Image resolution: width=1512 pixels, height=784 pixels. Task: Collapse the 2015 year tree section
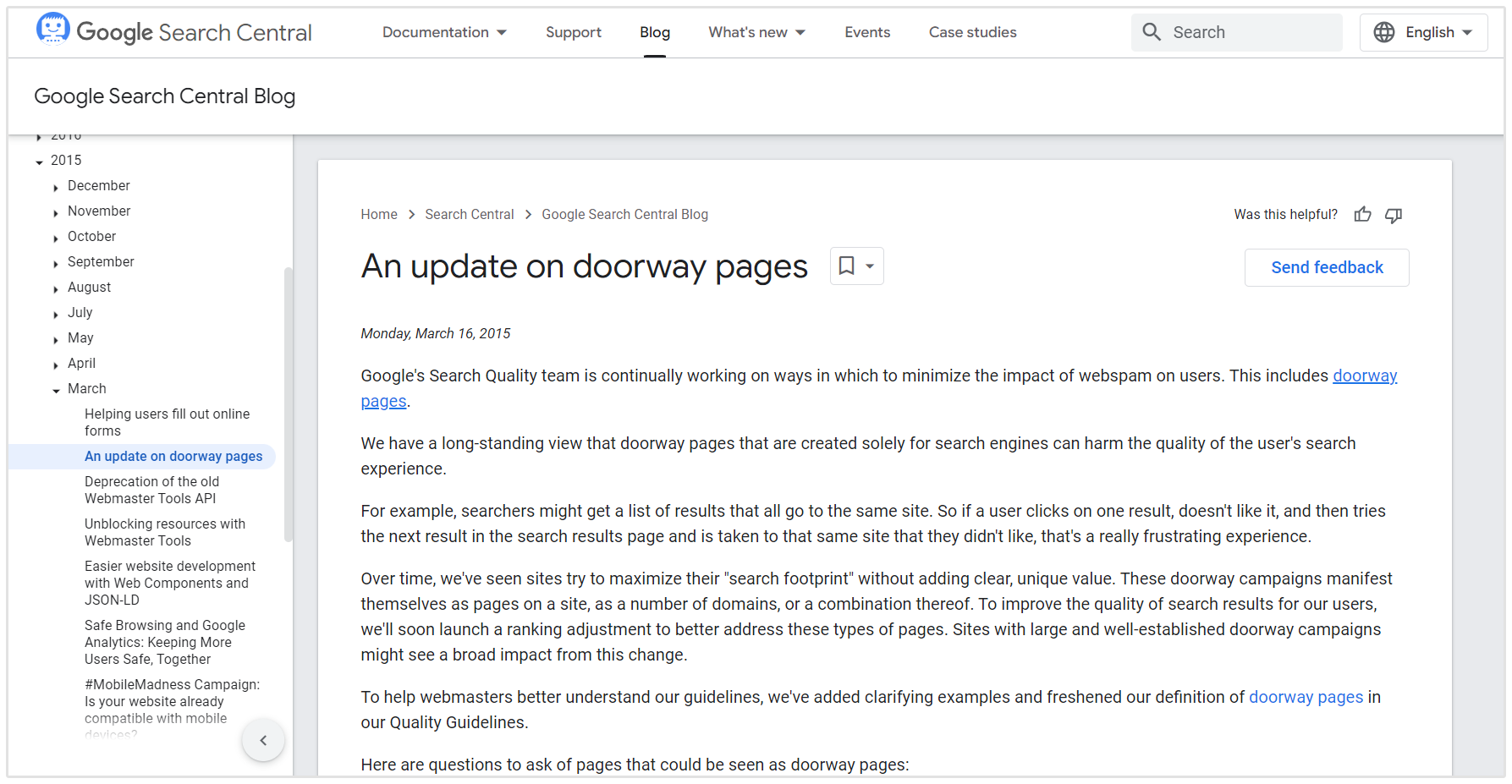40,162
